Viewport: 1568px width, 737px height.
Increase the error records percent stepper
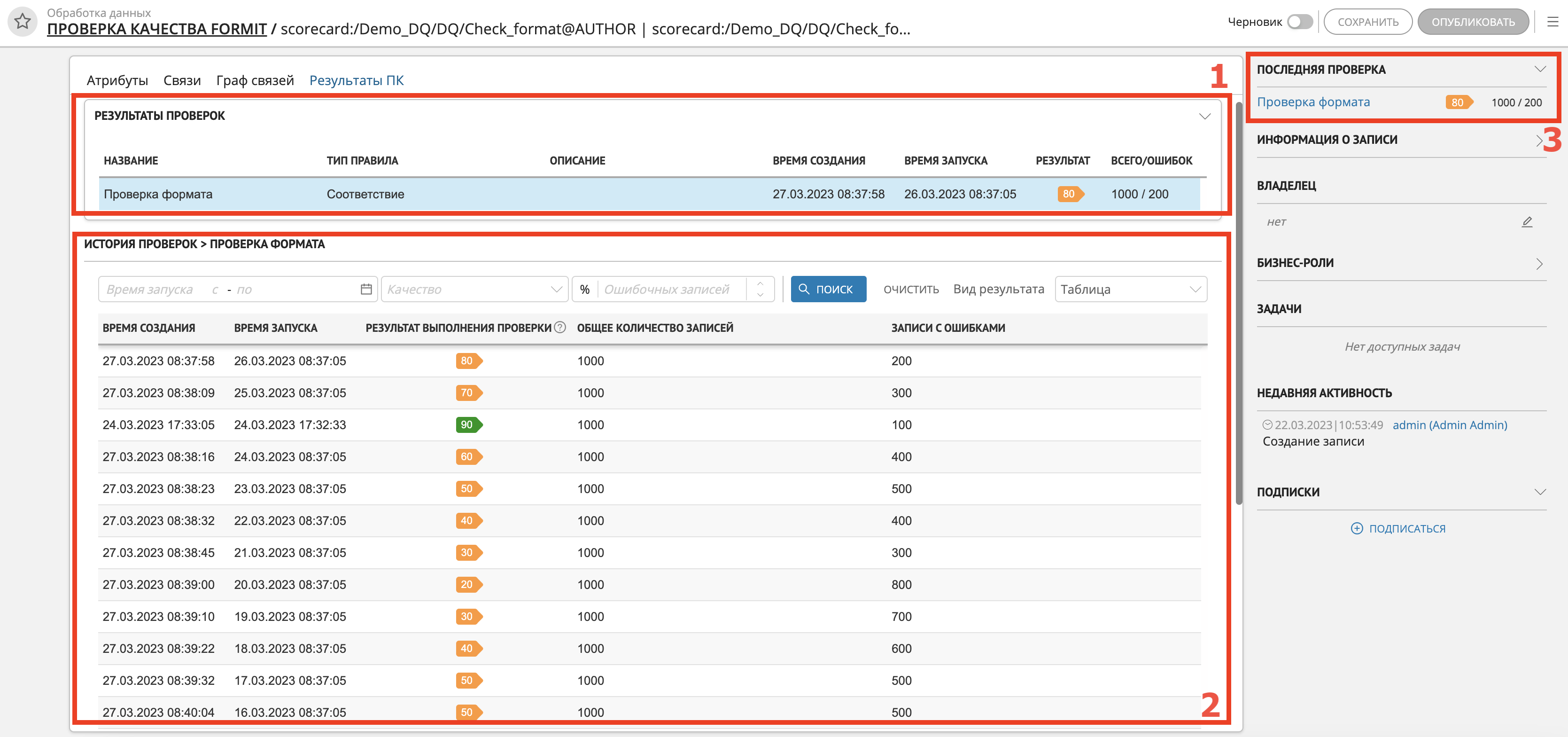pos(760,283)
